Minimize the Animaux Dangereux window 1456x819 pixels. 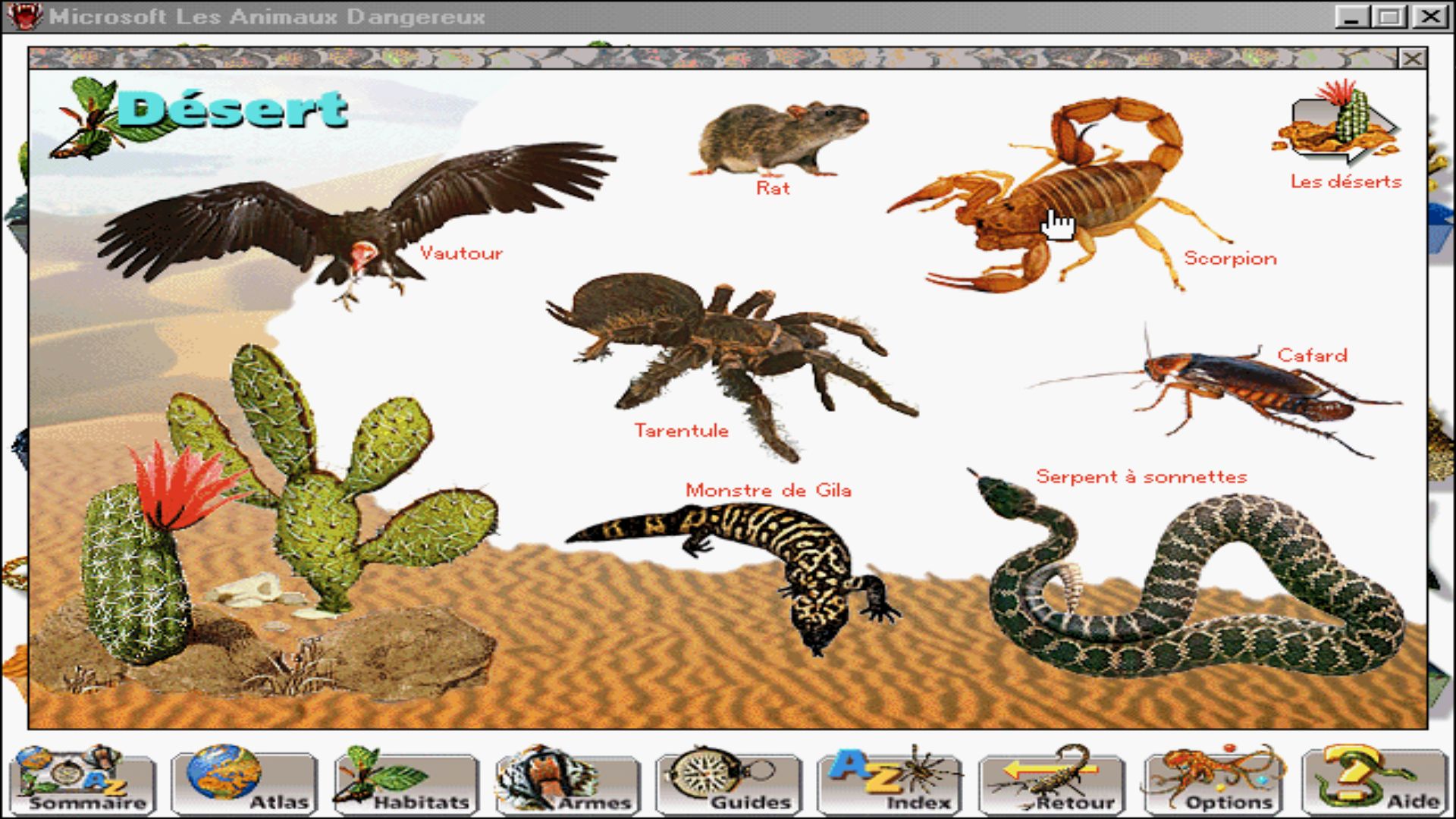1351,17
